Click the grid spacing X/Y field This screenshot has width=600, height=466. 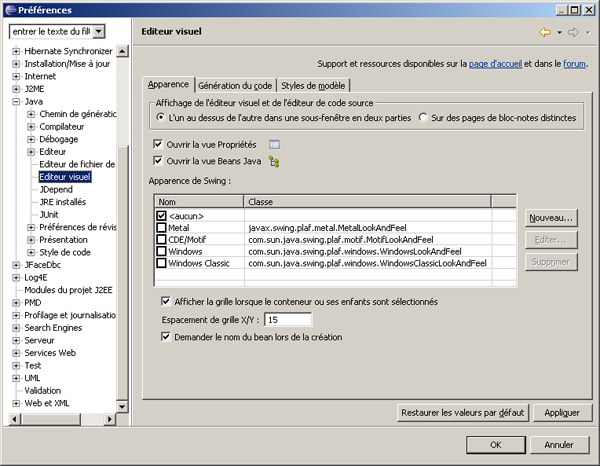[288, 320]
